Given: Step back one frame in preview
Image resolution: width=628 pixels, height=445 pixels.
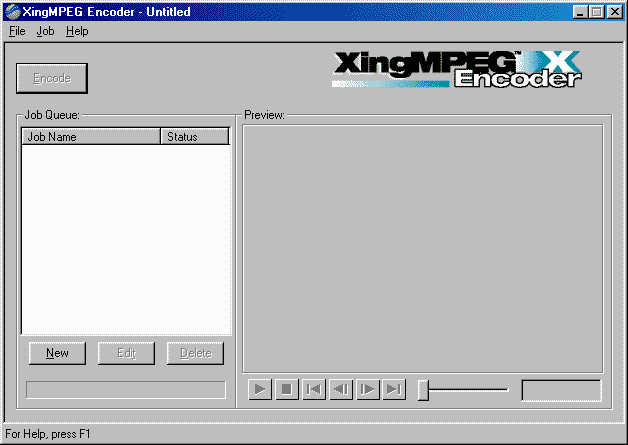Looking at the screenshot, I should click(x=340, y=390).
